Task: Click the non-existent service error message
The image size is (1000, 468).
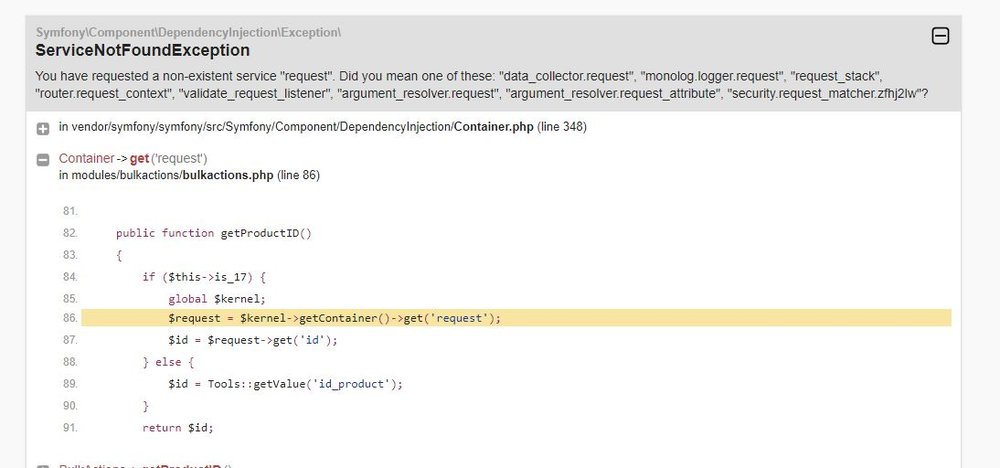Action: [x=480, y=84]
